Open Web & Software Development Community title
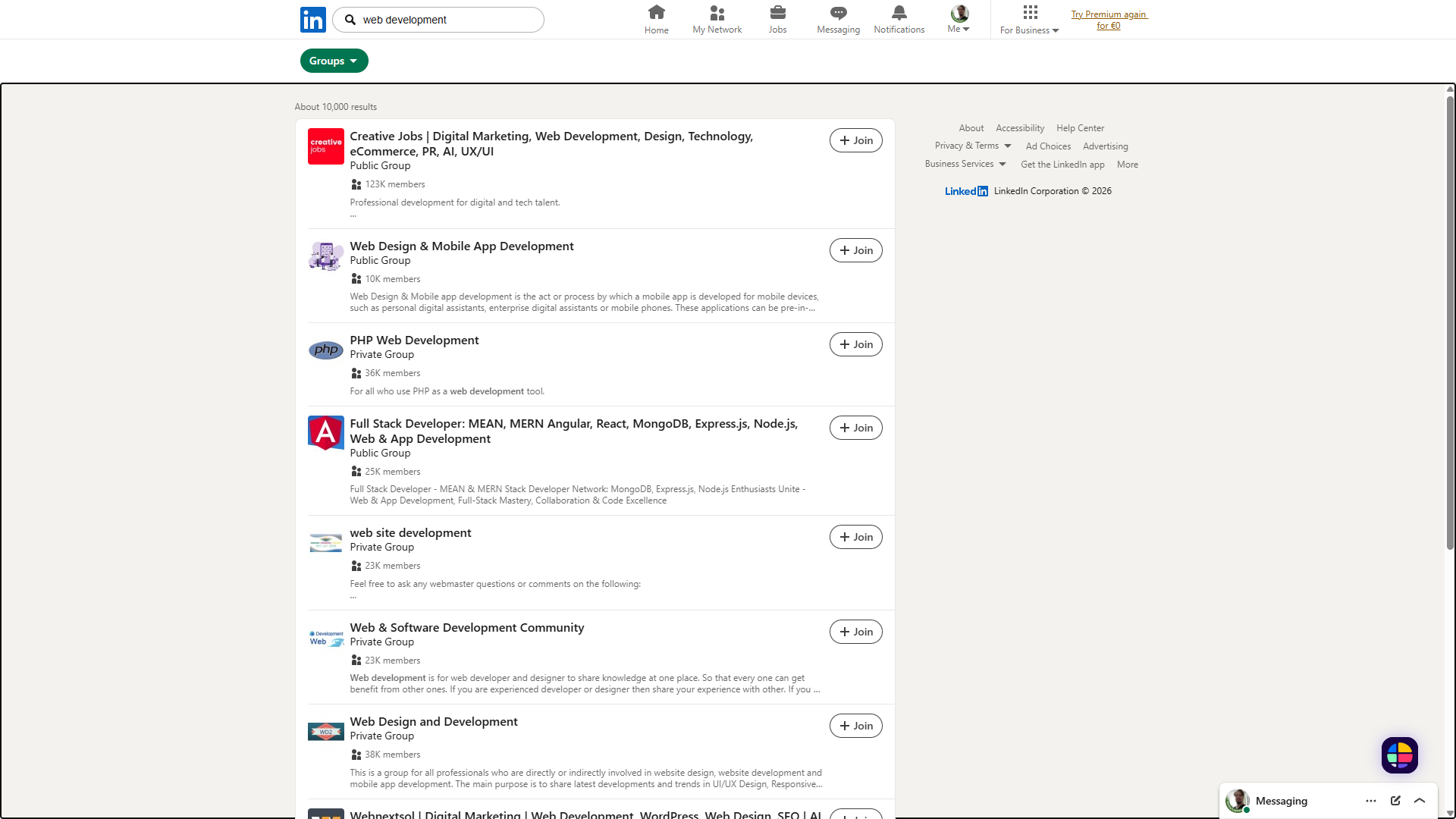The height and width of the screenshot is (819, 1456). (x=467, y=627)
